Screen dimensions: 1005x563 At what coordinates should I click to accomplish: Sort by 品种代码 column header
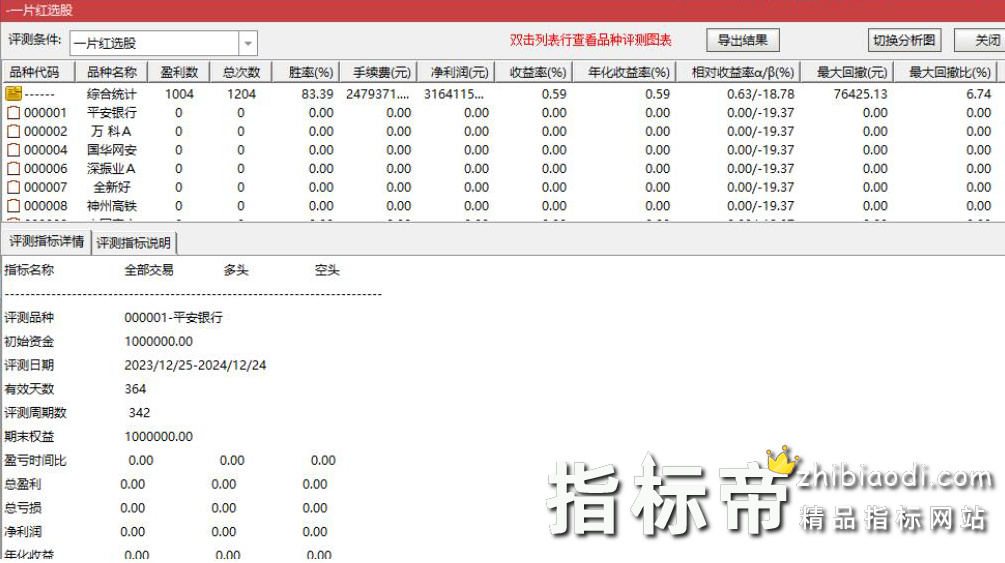[x=38, y=72]
